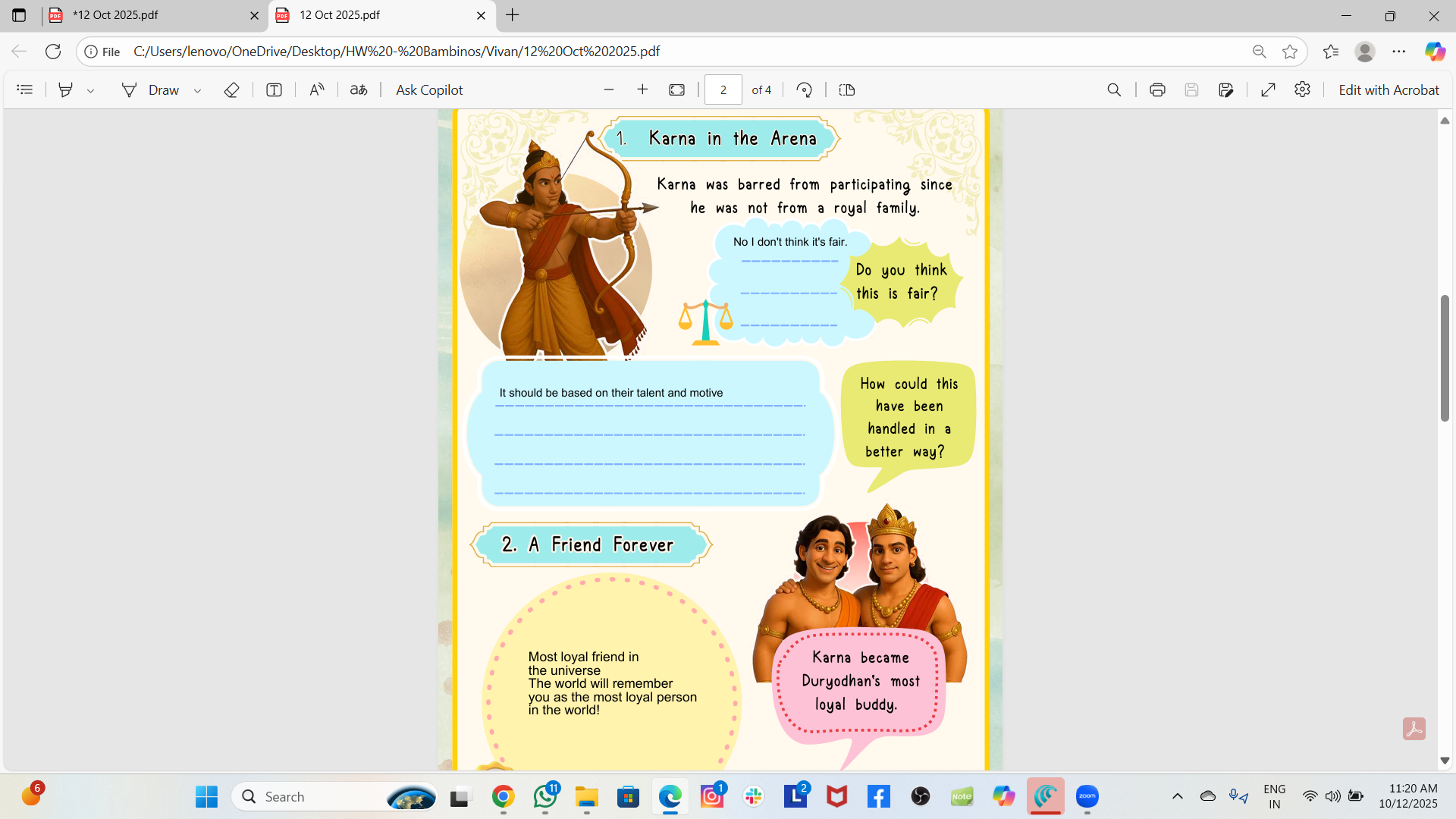Image resolution: width=1456 pixels, height=819 pixels.
Task: Activate Read aloud icon
Action: 317,90
